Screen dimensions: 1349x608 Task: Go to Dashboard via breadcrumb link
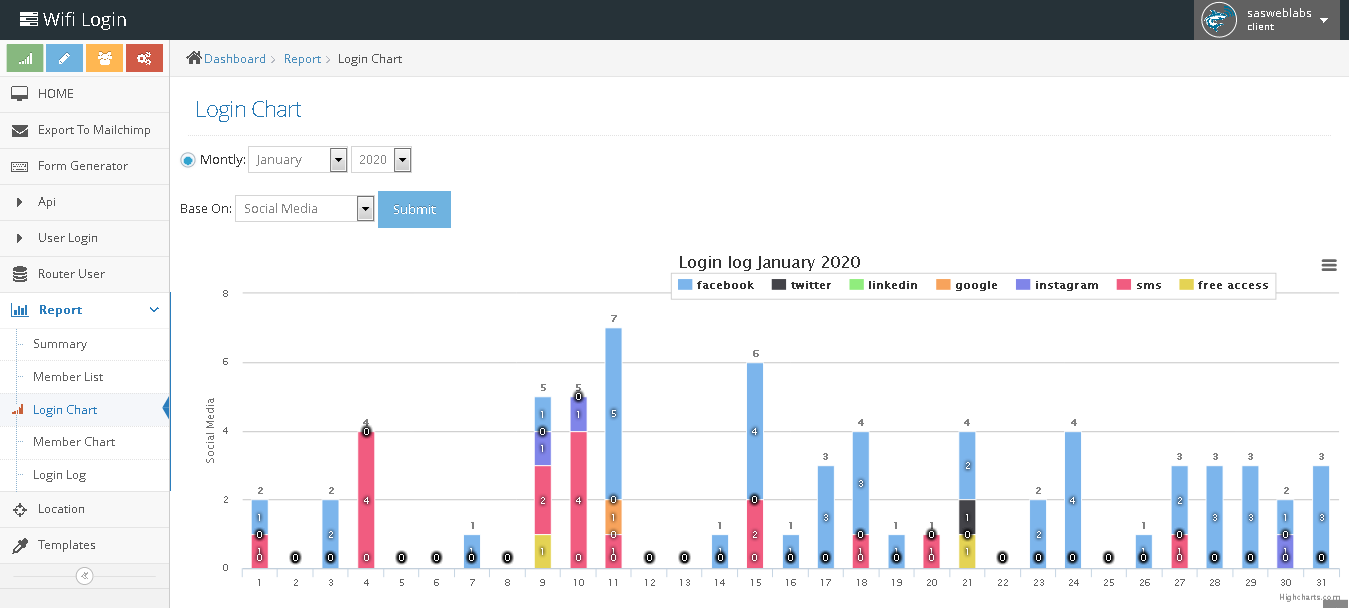point(235,59)
